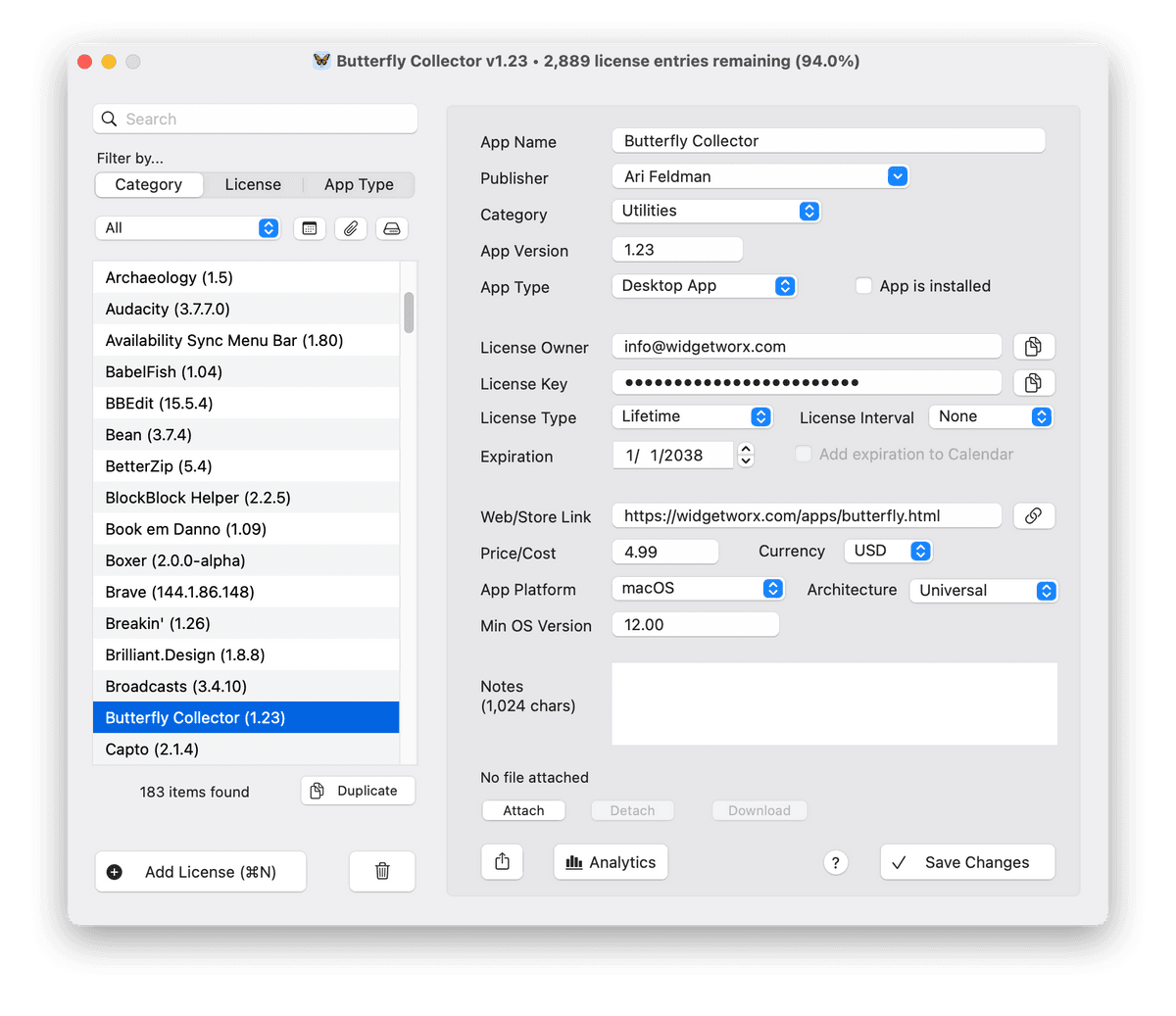Click the Analytics button
The height and width of the screenshot is (1016, 1176).
click(x=611, y=862)
